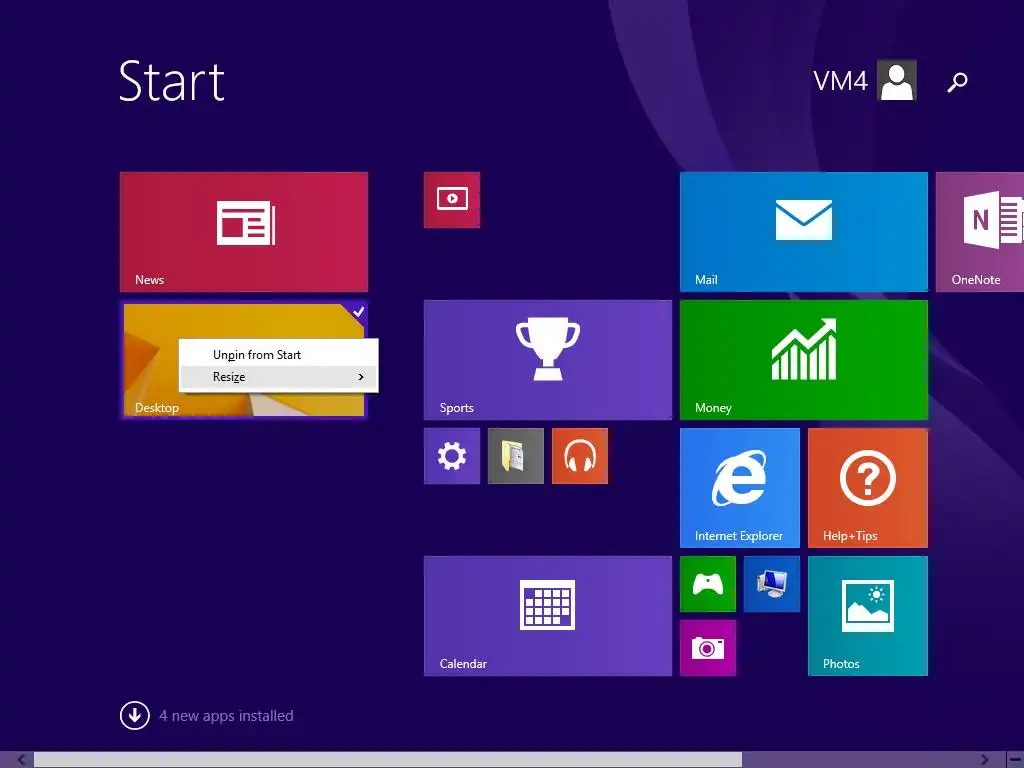Screen dimensions: 1024x768
Task: Show all apps with down arrow
Action: (x=135, y=715)
